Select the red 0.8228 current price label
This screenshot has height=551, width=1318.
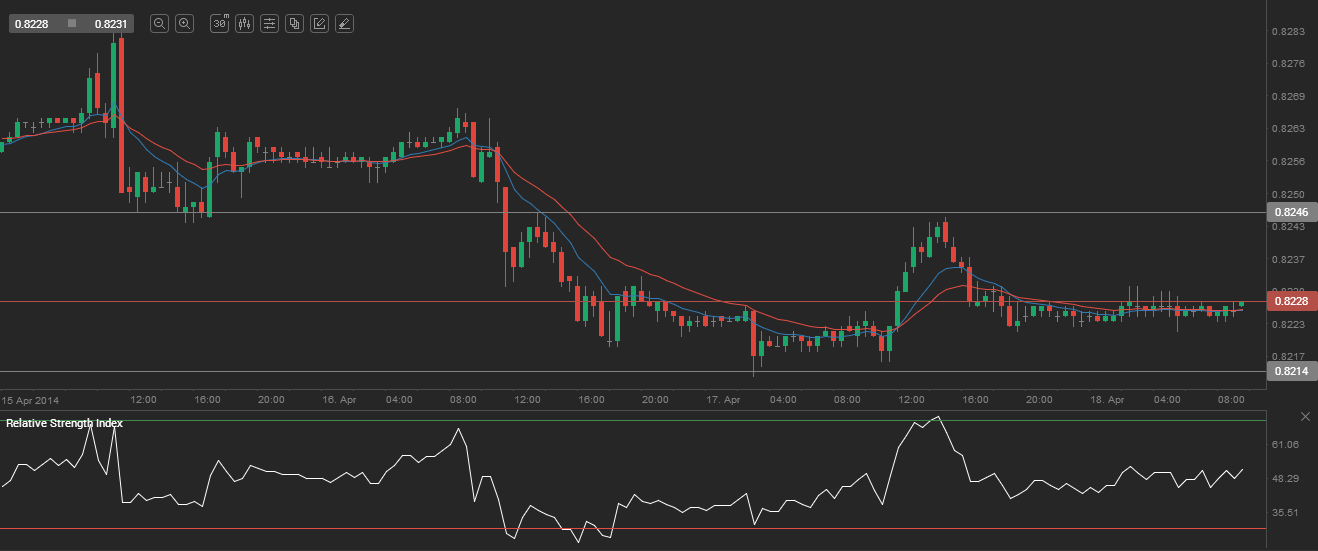[1290, 301]
